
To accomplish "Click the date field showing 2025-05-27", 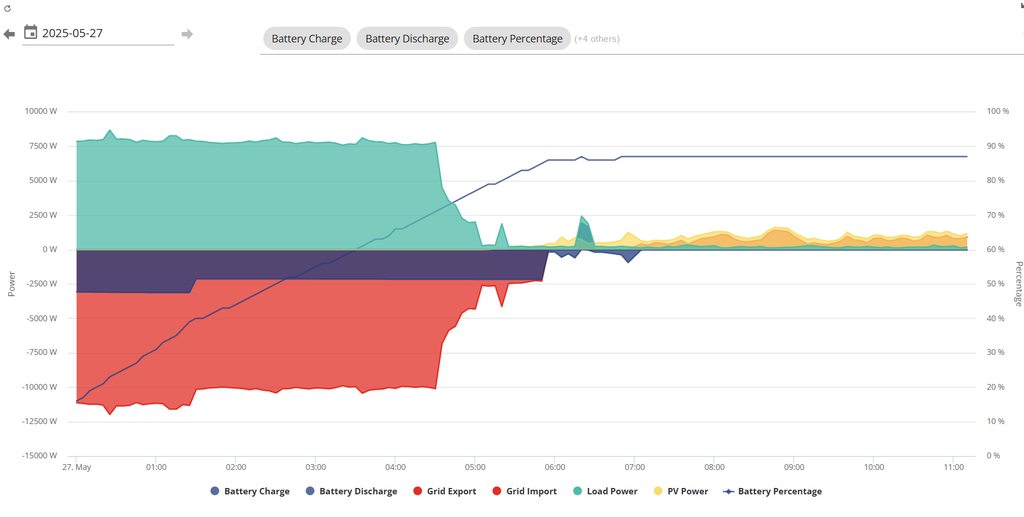I will pyautogui.click(x=107, y=34).
